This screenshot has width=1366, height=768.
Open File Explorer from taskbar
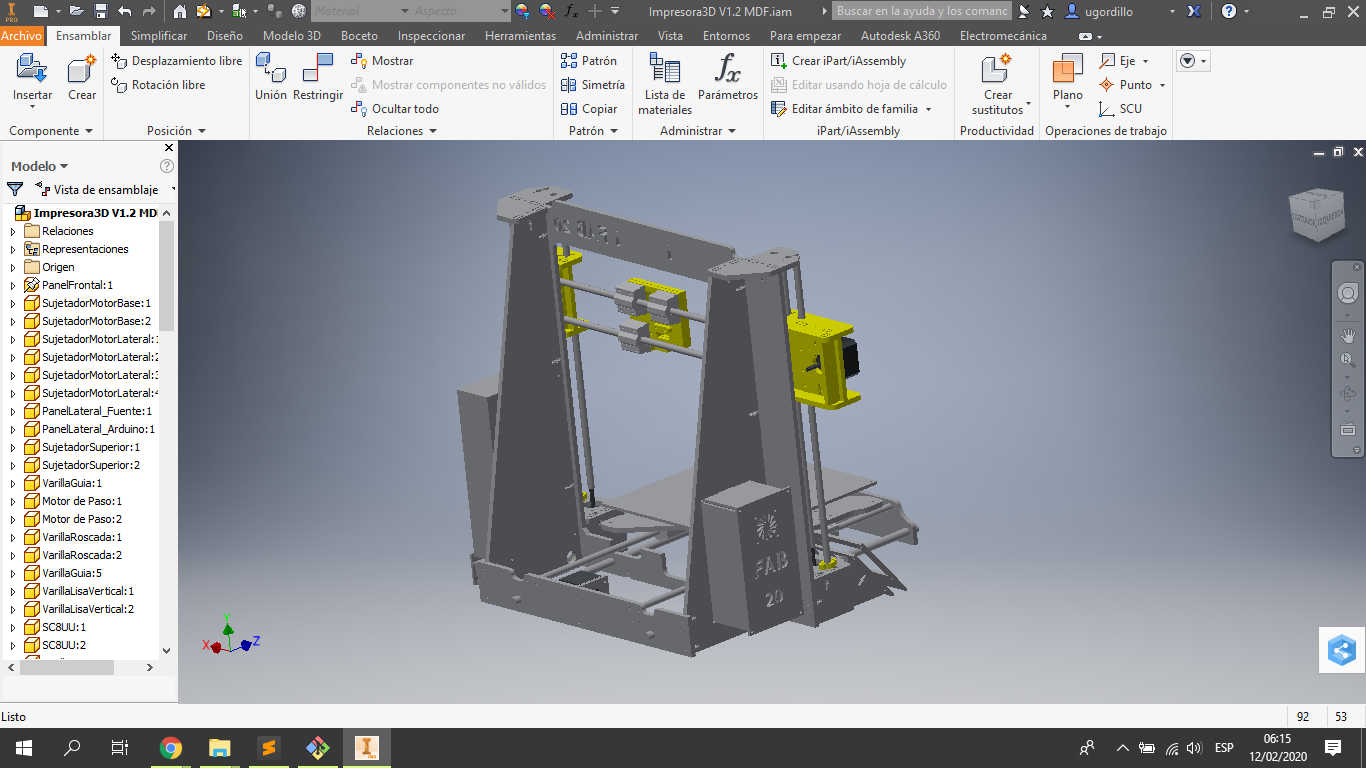coord(219,748)
